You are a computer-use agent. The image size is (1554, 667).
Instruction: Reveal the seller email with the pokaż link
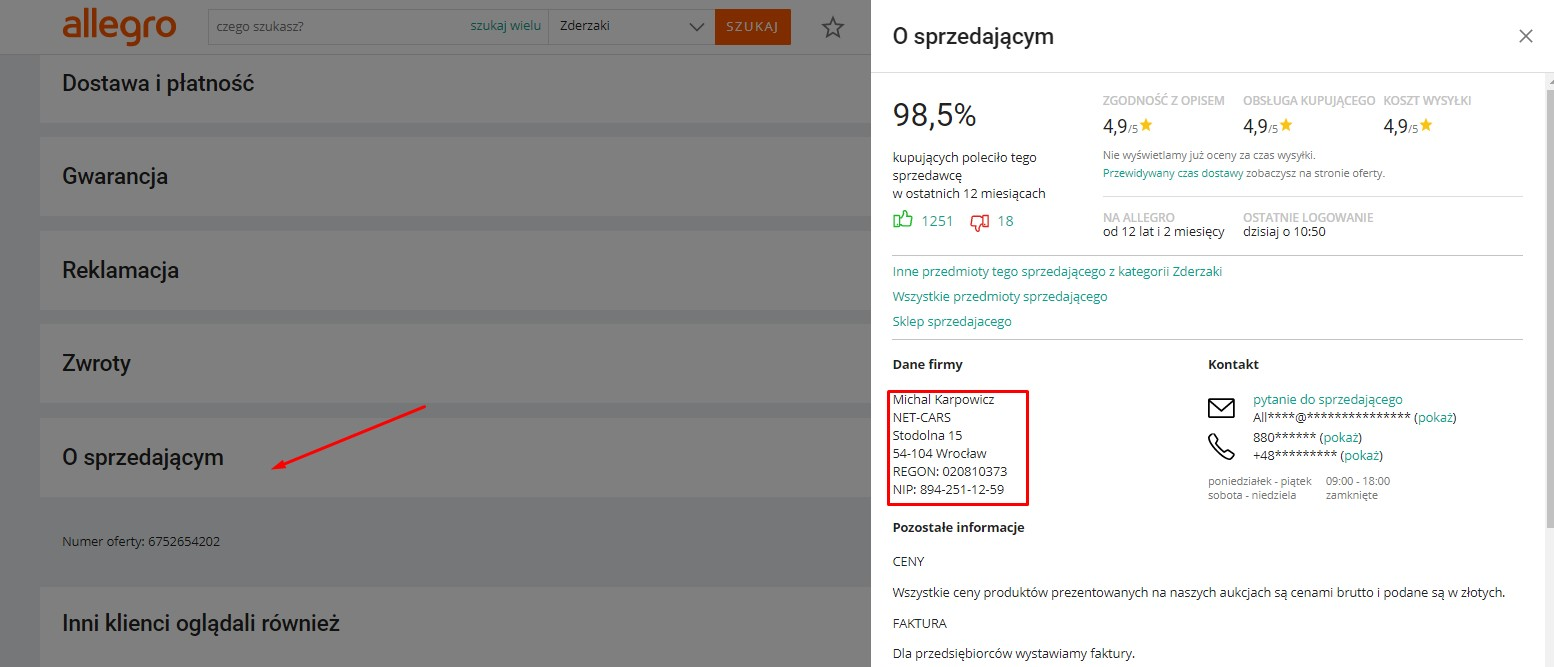pyautogui.click(x=1436, y=417)
